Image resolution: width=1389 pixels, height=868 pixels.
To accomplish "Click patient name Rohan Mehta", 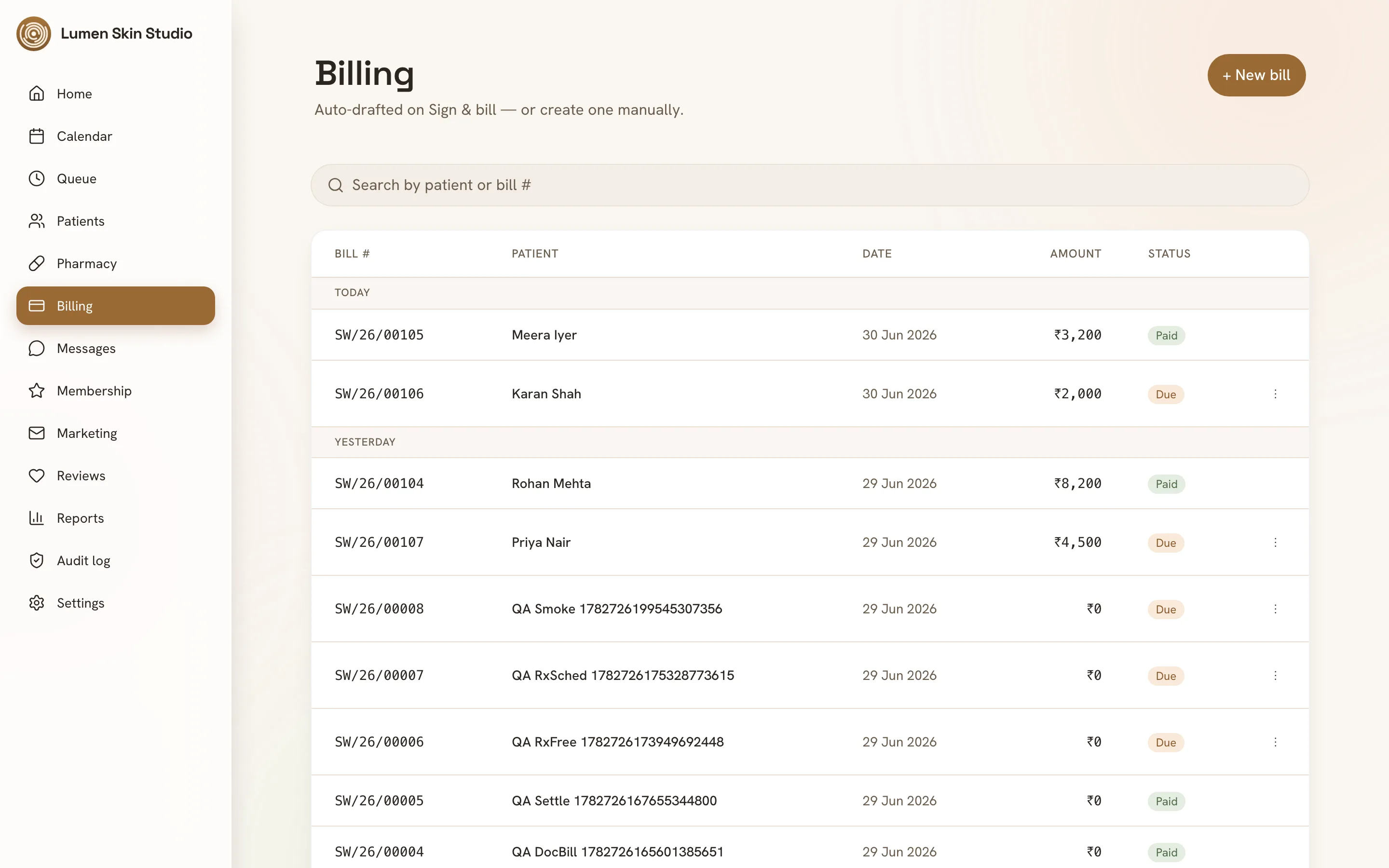I will (x=551, y=483).
